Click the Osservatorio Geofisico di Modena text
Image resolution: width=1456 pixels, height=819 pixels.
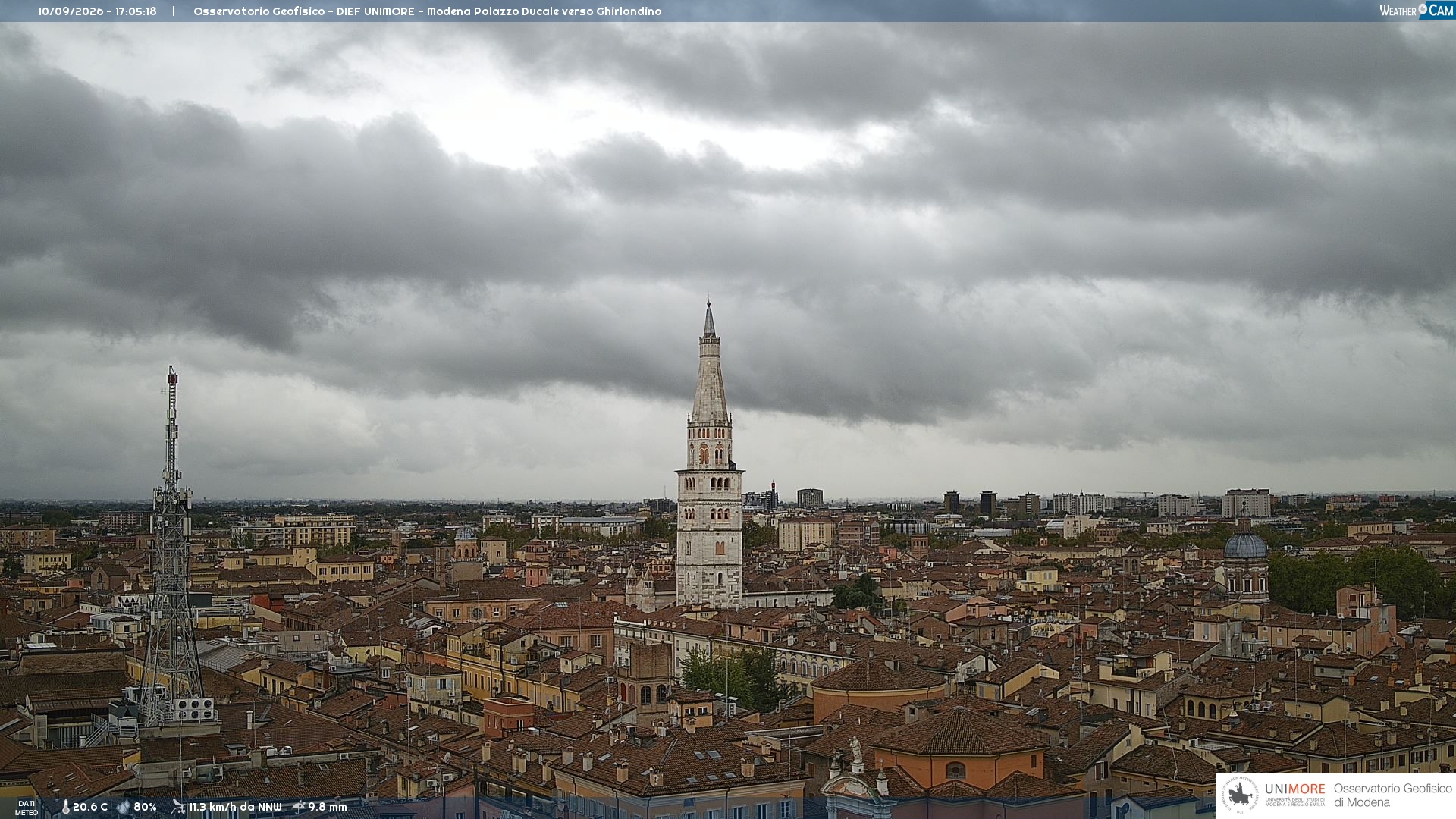[1392, 795]
